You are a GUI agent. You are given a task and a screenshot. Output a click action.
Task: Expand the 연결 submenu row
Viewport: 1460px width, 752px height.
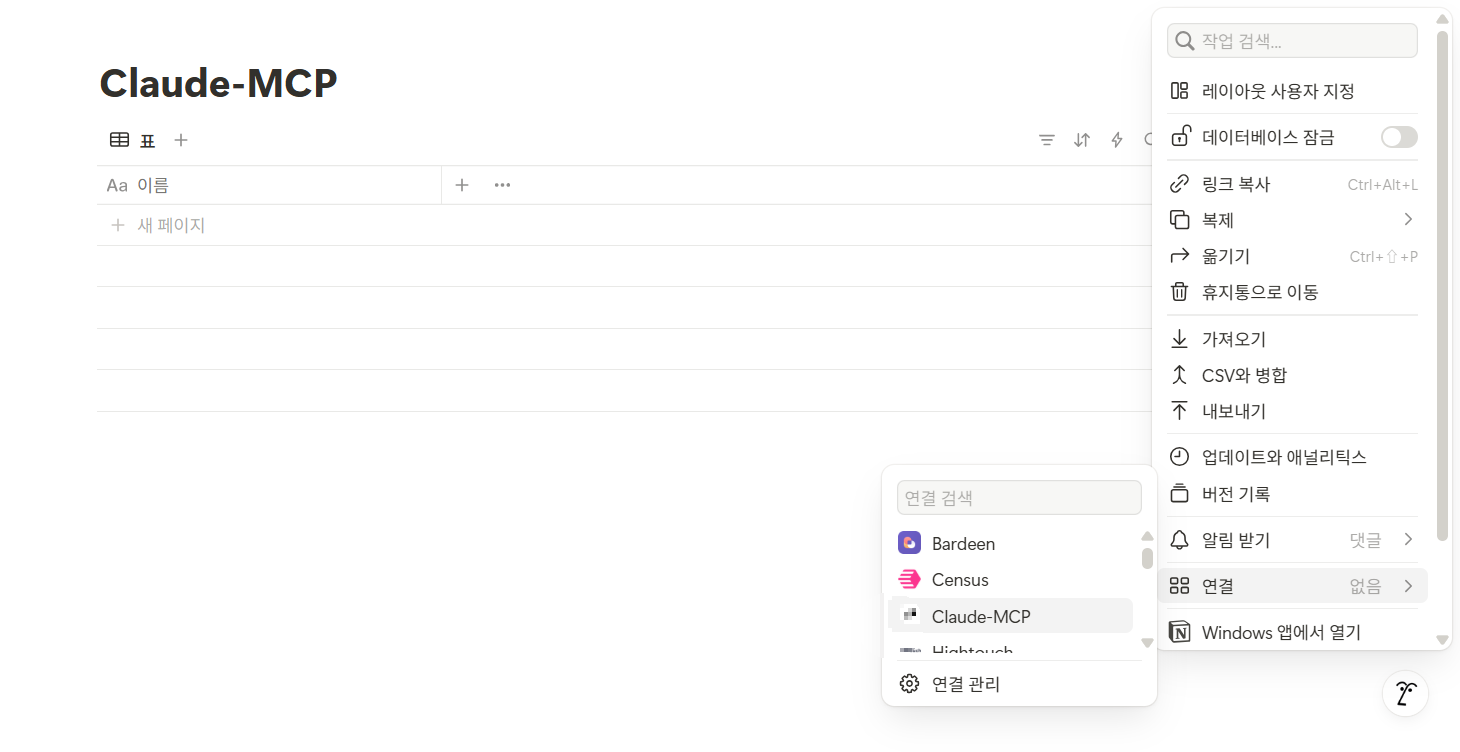click(1292, 586)
